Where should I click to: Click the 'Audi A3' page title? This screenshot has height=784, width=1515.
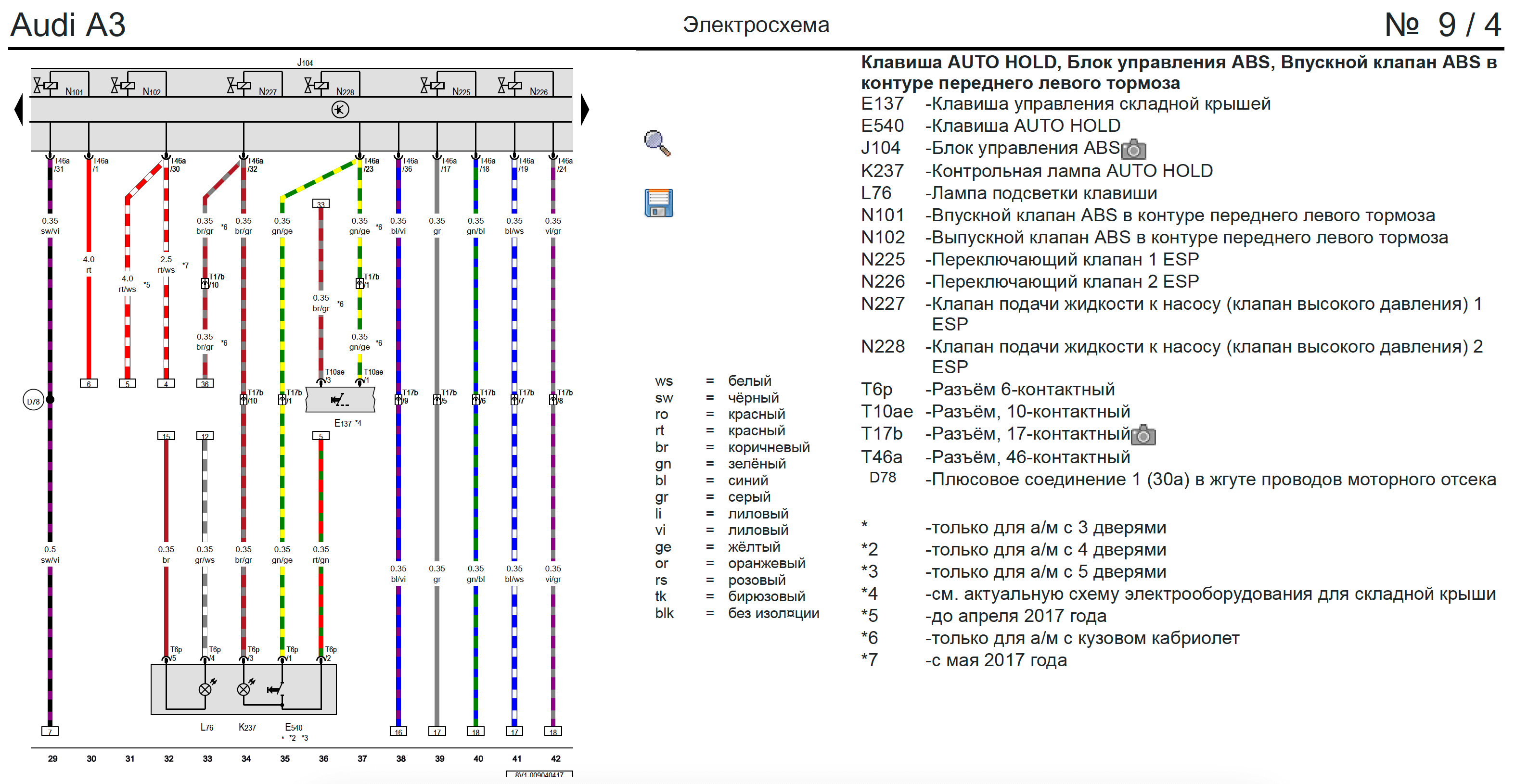click(x=68, y=25)
